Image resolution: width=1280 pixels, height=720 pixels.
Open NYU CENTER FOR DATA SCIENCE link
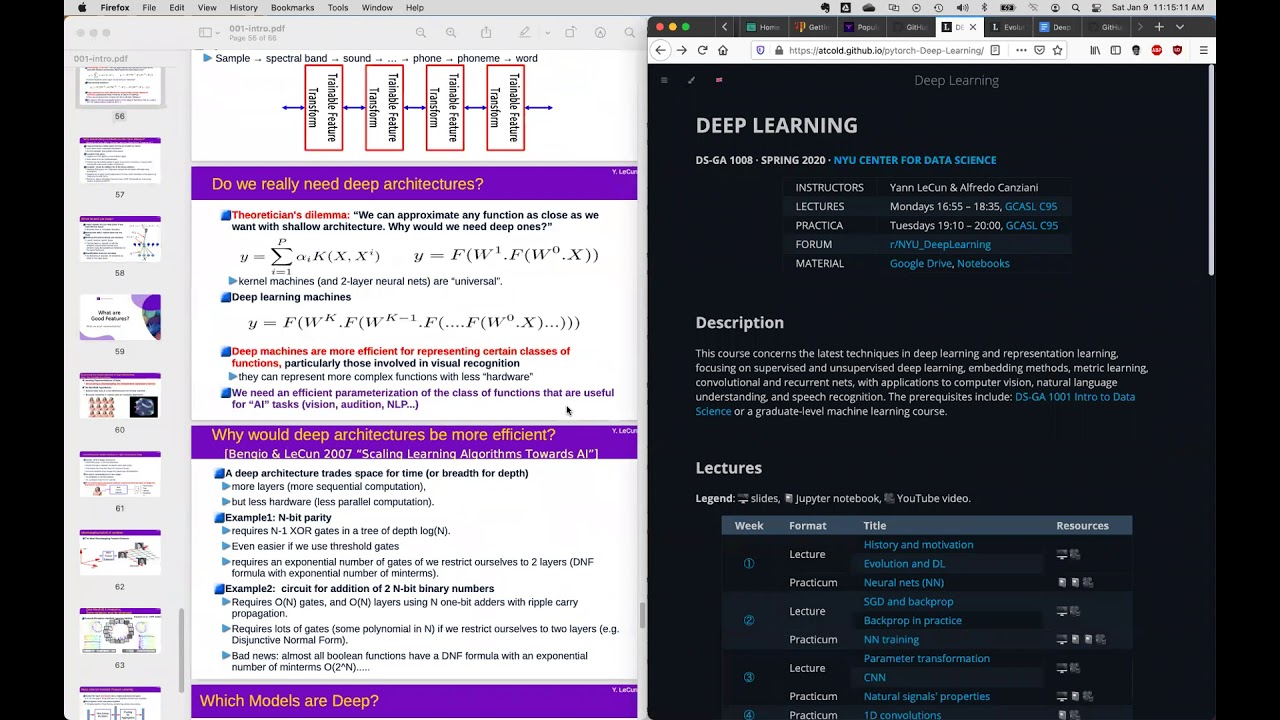click(x=914, y=160)
